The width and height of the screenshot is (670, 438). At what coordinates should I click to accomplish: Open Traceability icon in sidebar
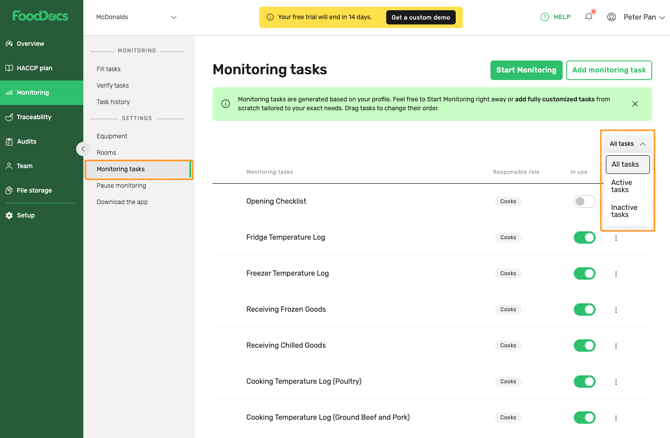9,117
